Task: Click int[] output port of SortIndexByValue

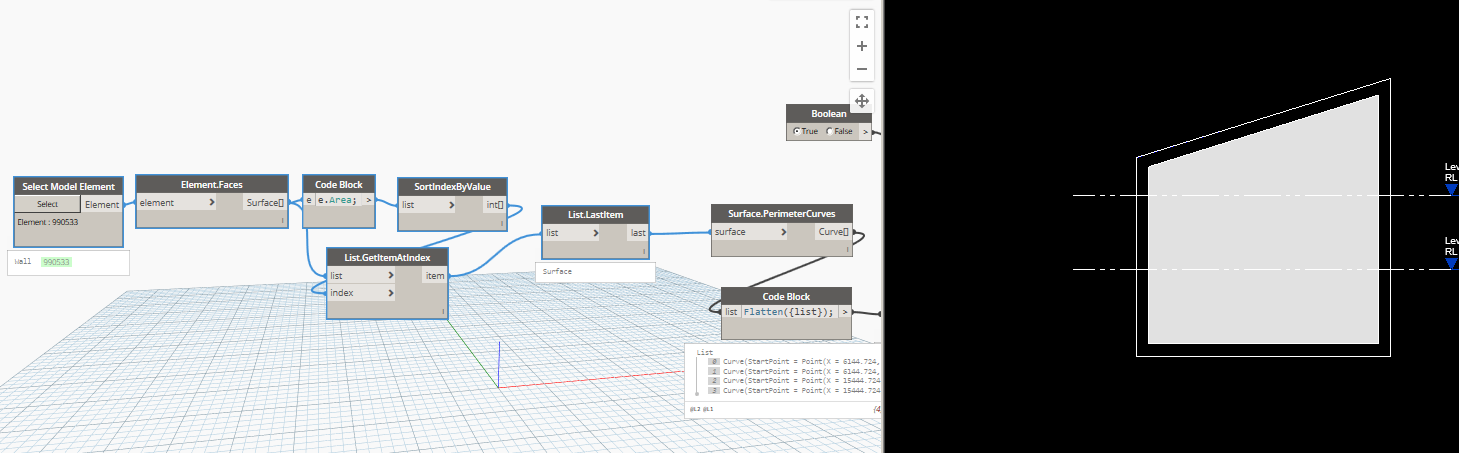Action: 494,204
